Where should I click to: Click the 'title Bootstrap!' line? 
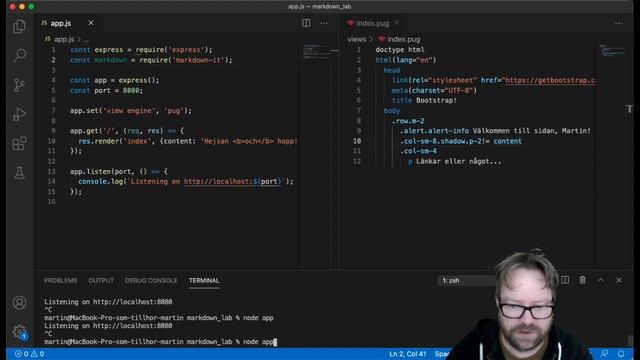[424, 100]
